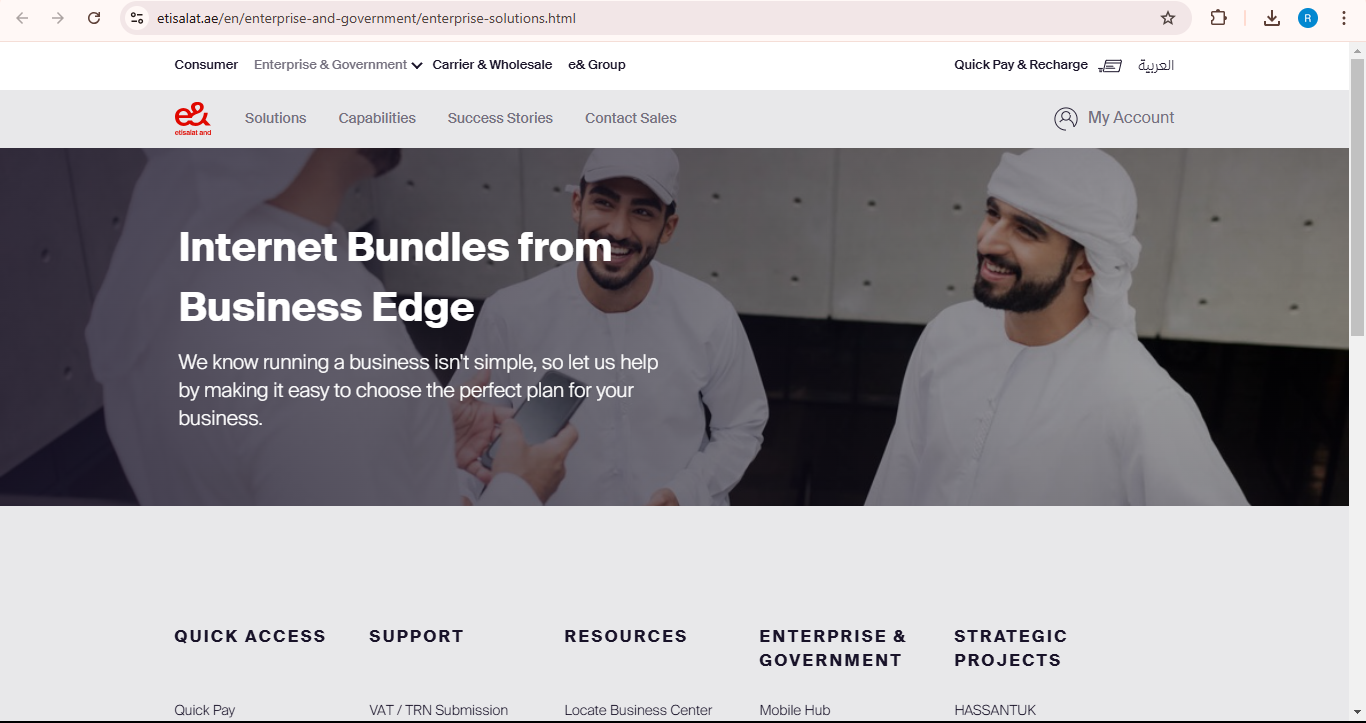
Task: Open the Chrome three-dot menu
Action: coord(1344,18)
